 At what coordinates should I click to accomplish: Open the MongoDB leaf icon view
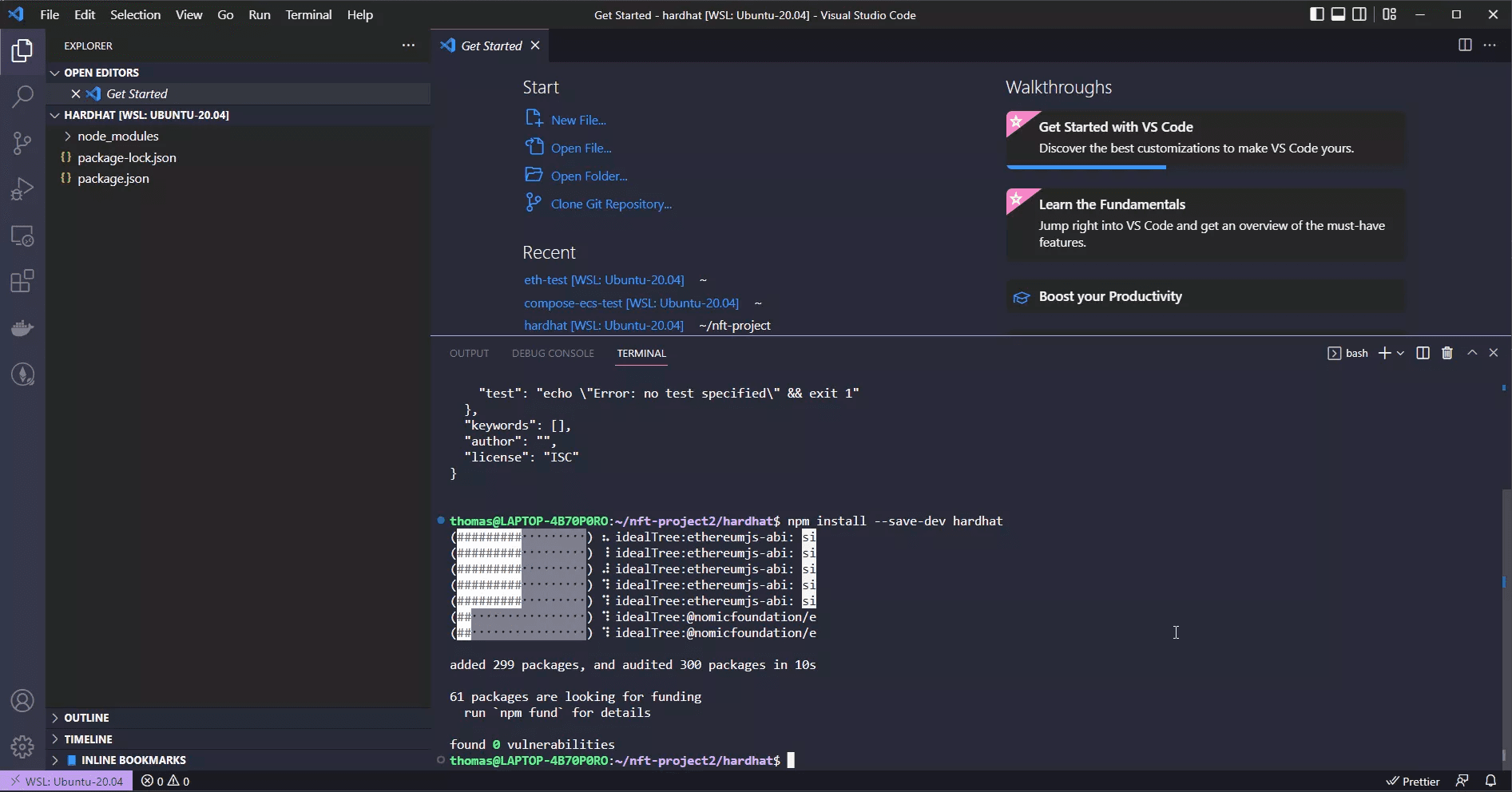click(22, 374)
